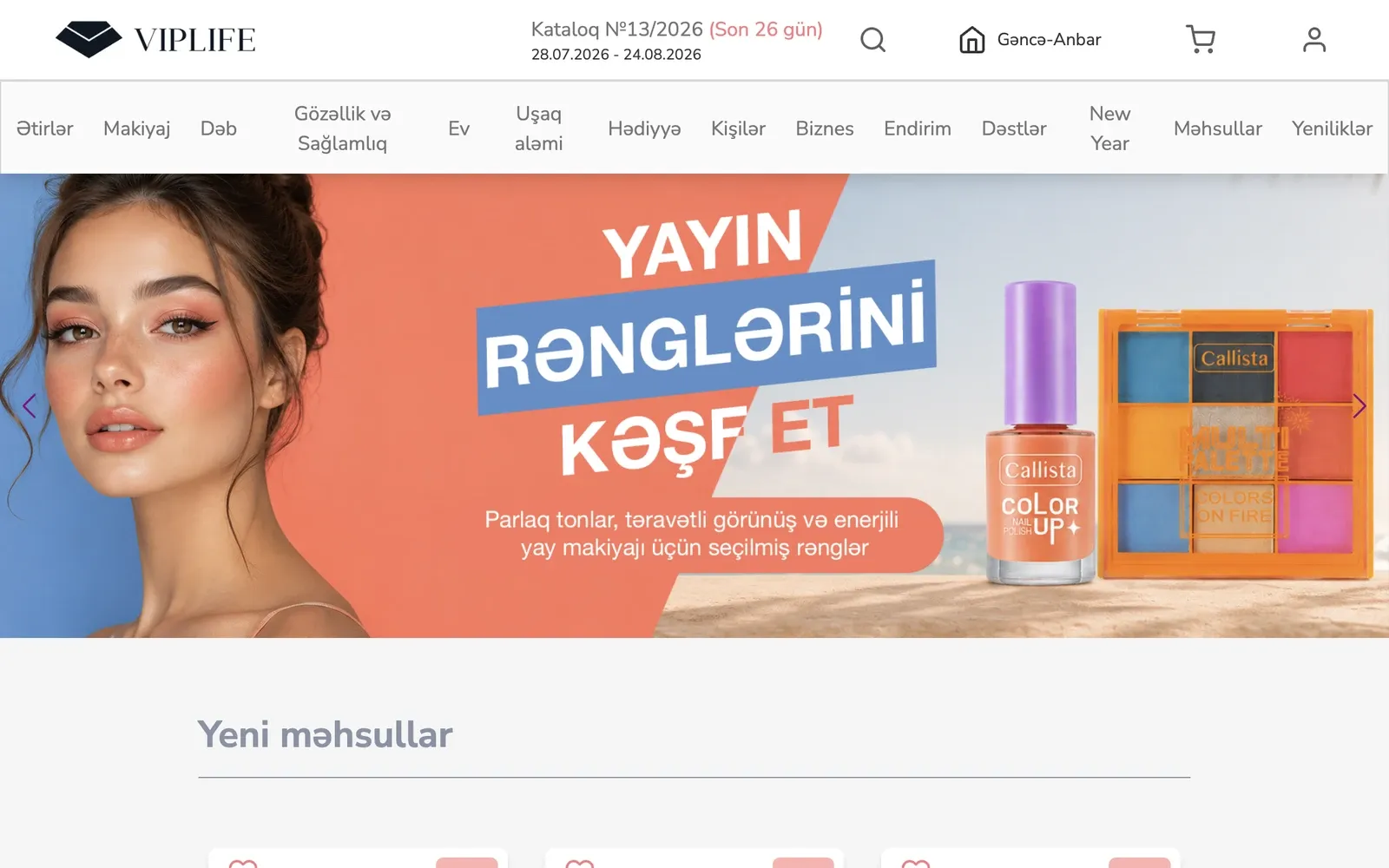Open the user account icon
The width and height of the screenshot is (1389, 868).
1314,39
